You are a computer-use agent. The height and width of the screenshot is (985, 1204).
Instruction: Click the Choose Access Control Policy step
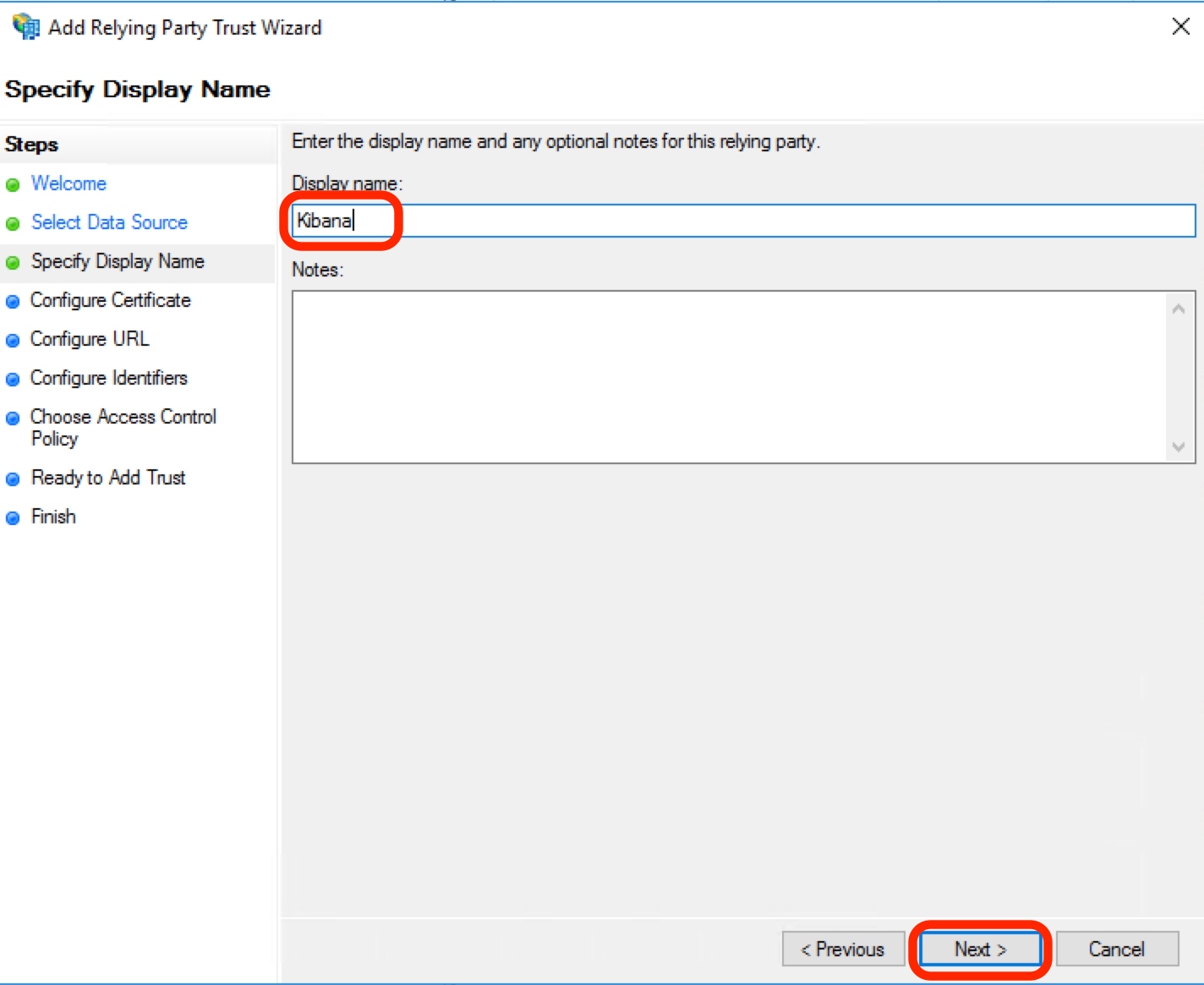click(x=123, y=428)
